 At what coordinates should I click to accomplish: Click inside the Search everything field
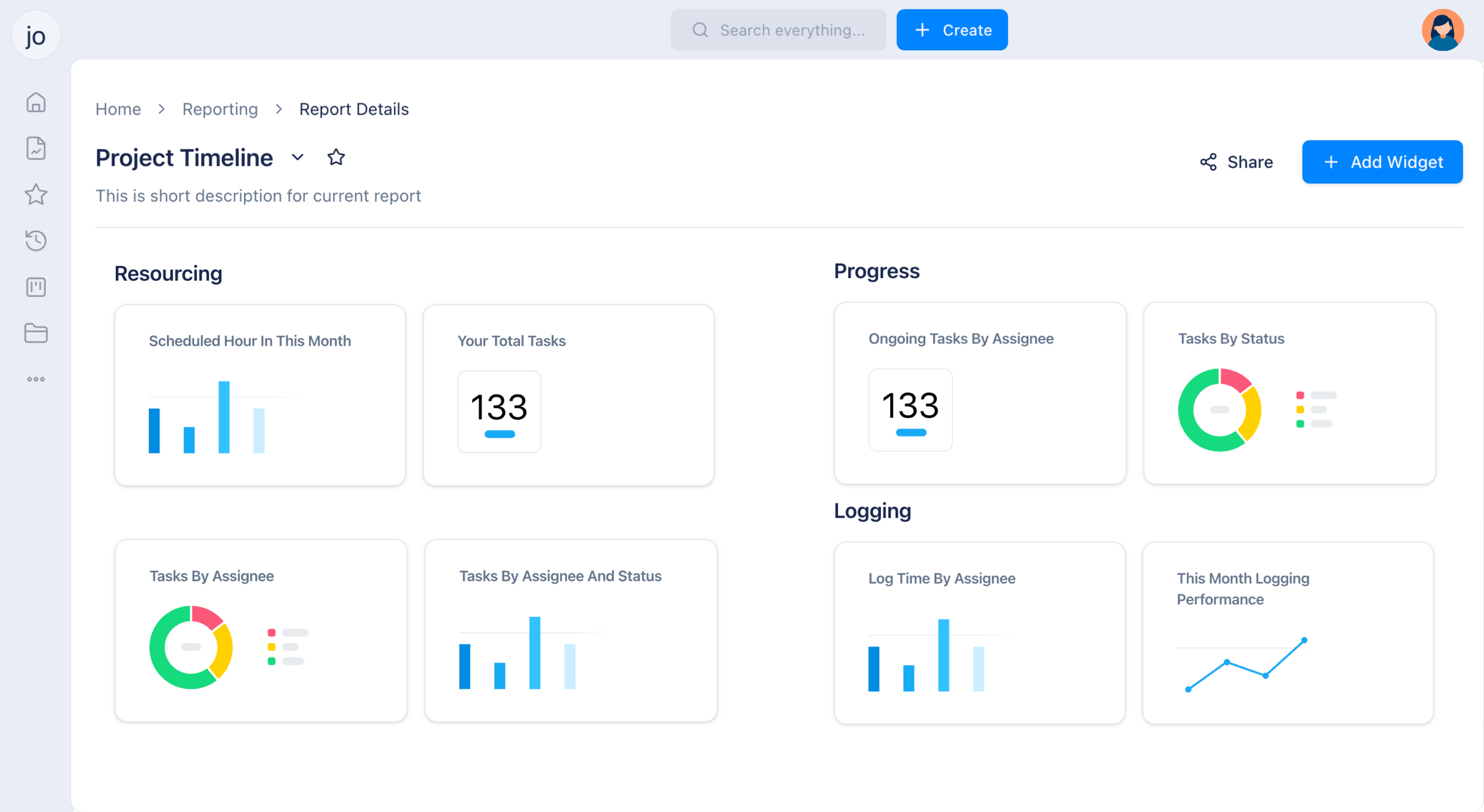click(778, 30)
